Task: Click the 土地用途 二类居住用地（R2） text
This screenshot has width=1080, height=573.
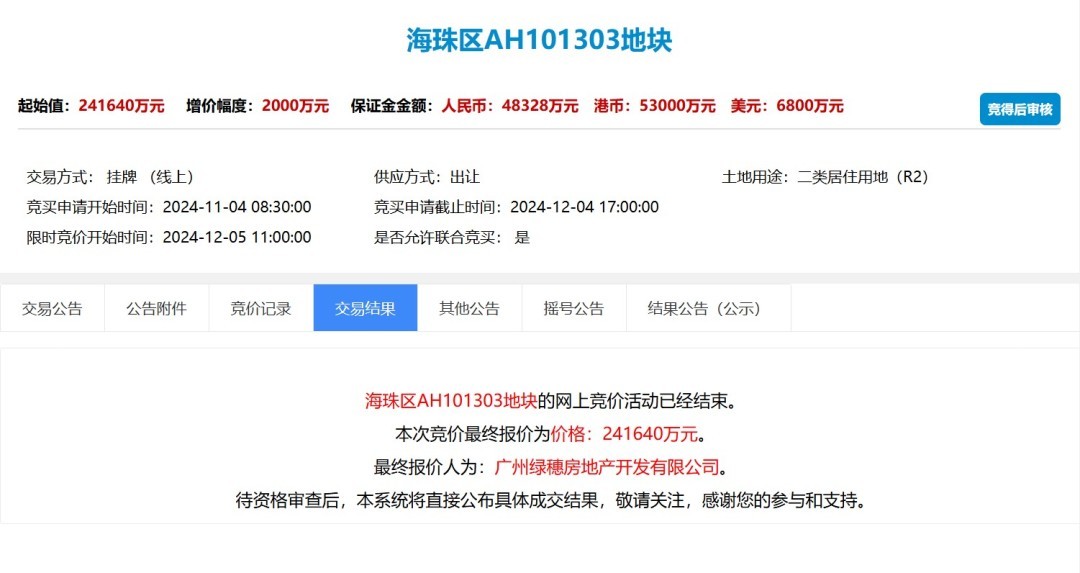Action: pyautogui.click(x=863, y=177)
